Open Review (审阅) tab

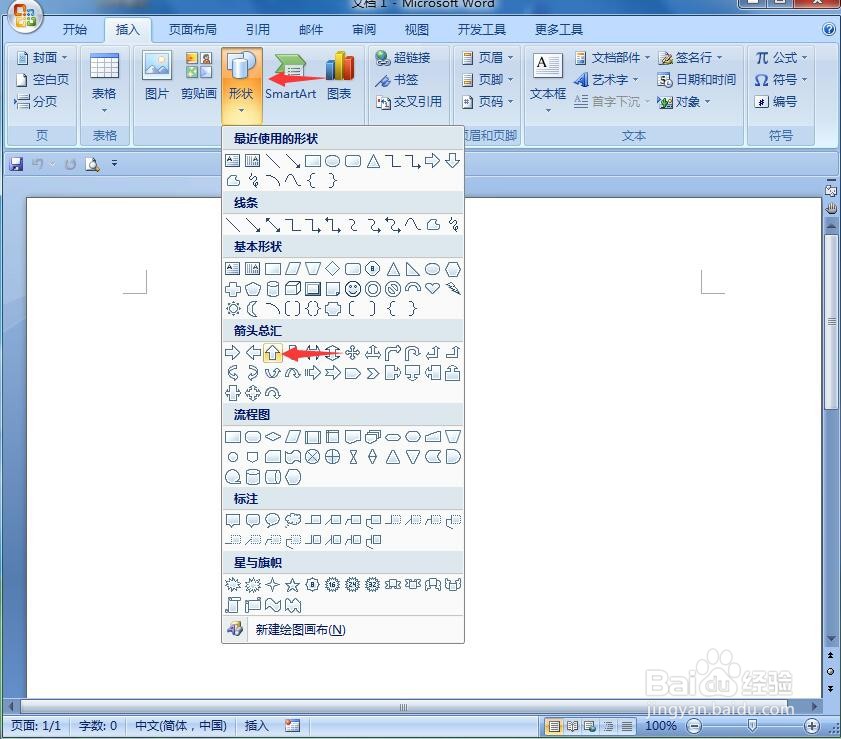[364, 29]
